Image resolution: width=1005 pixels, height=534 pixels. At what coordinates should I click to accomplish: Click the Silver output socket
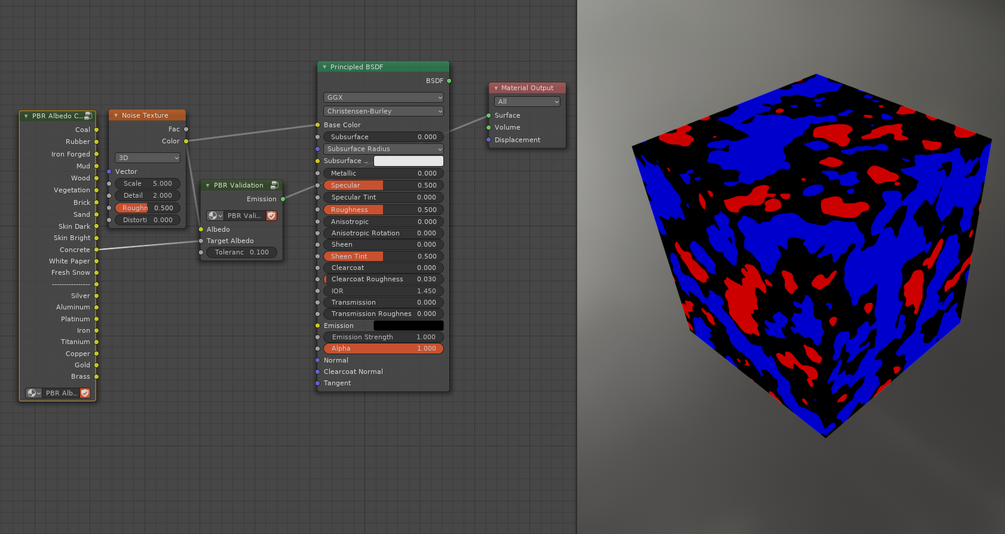(96, 296)
